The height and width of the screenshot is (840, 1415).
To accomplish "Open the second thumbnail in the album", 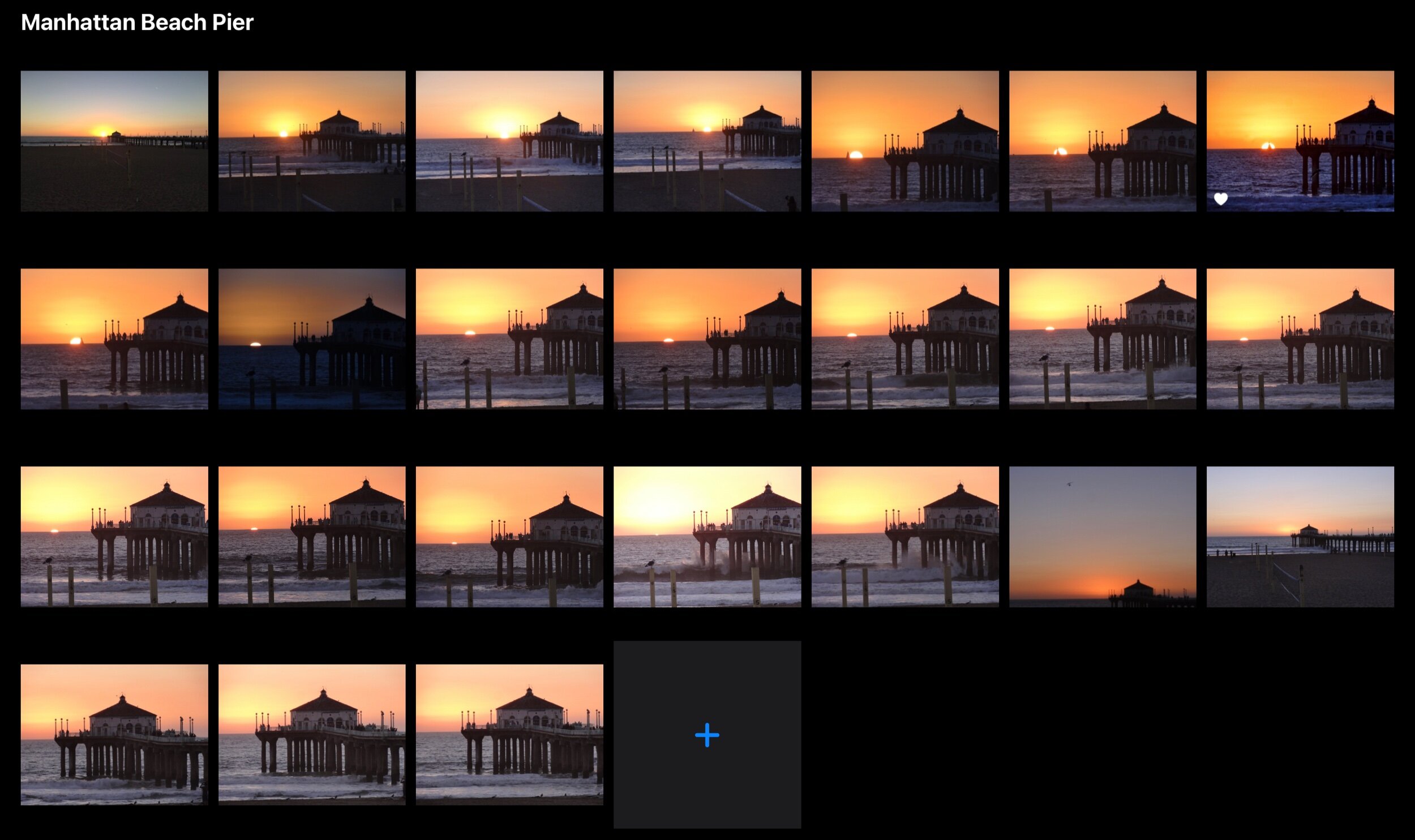I will [312, 141].
